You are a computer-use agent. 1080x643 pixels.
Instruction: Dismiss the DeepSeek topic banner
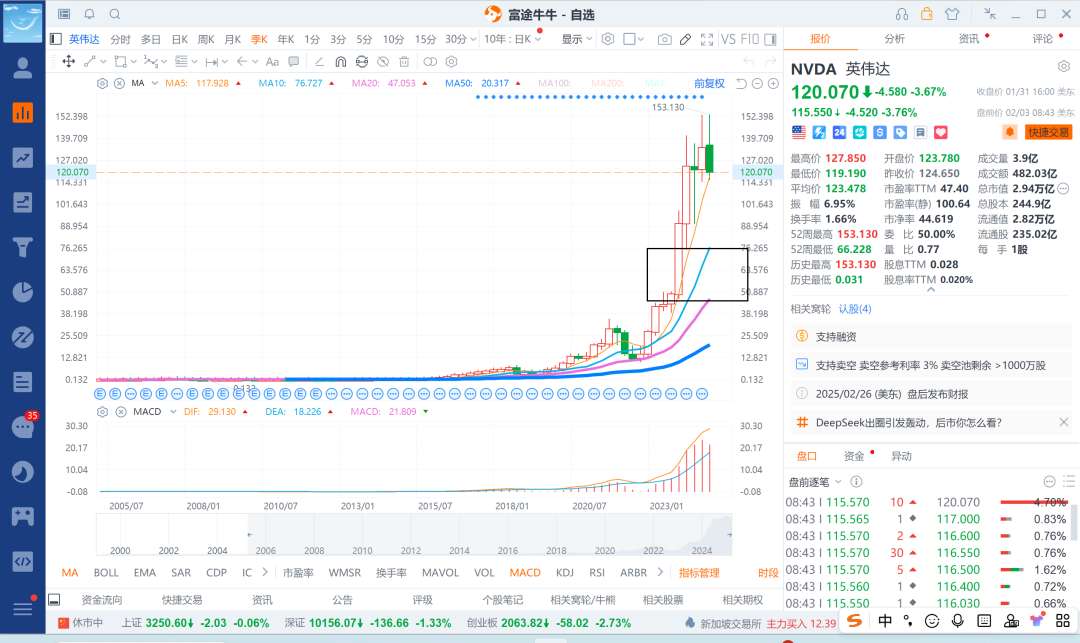1063,422
